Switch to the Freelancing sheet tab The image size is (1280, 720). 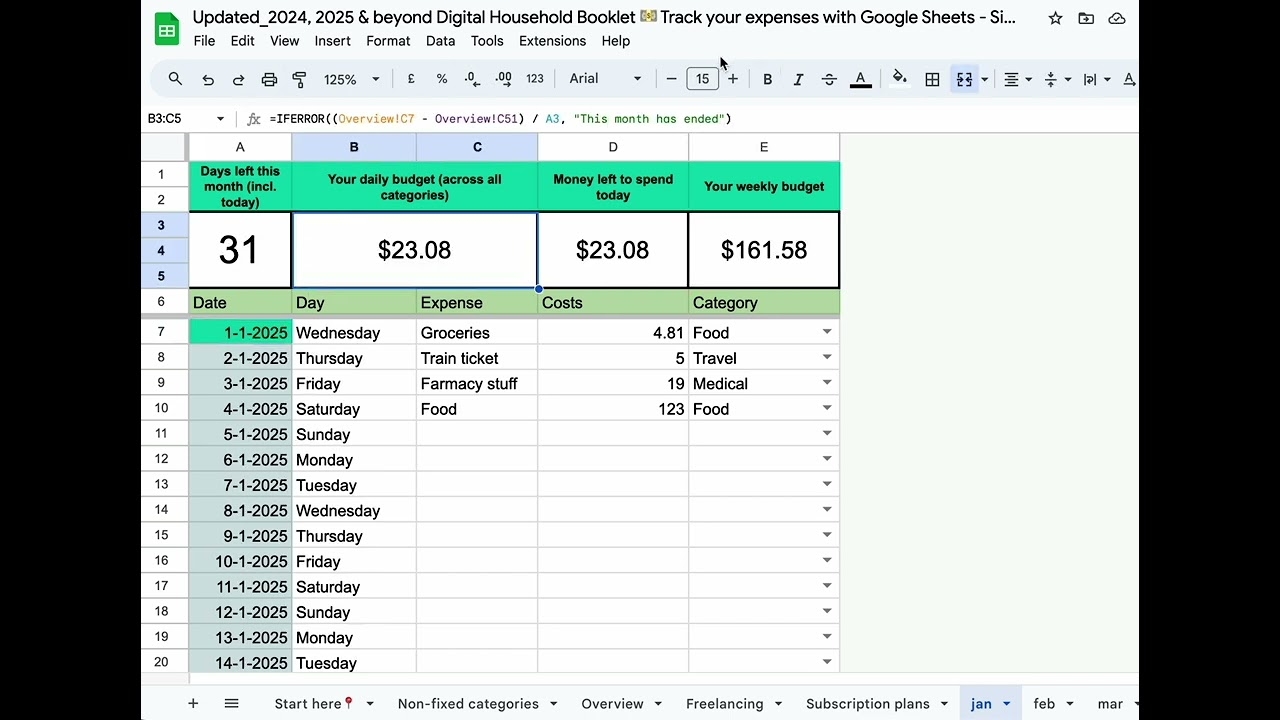point(724,704)
